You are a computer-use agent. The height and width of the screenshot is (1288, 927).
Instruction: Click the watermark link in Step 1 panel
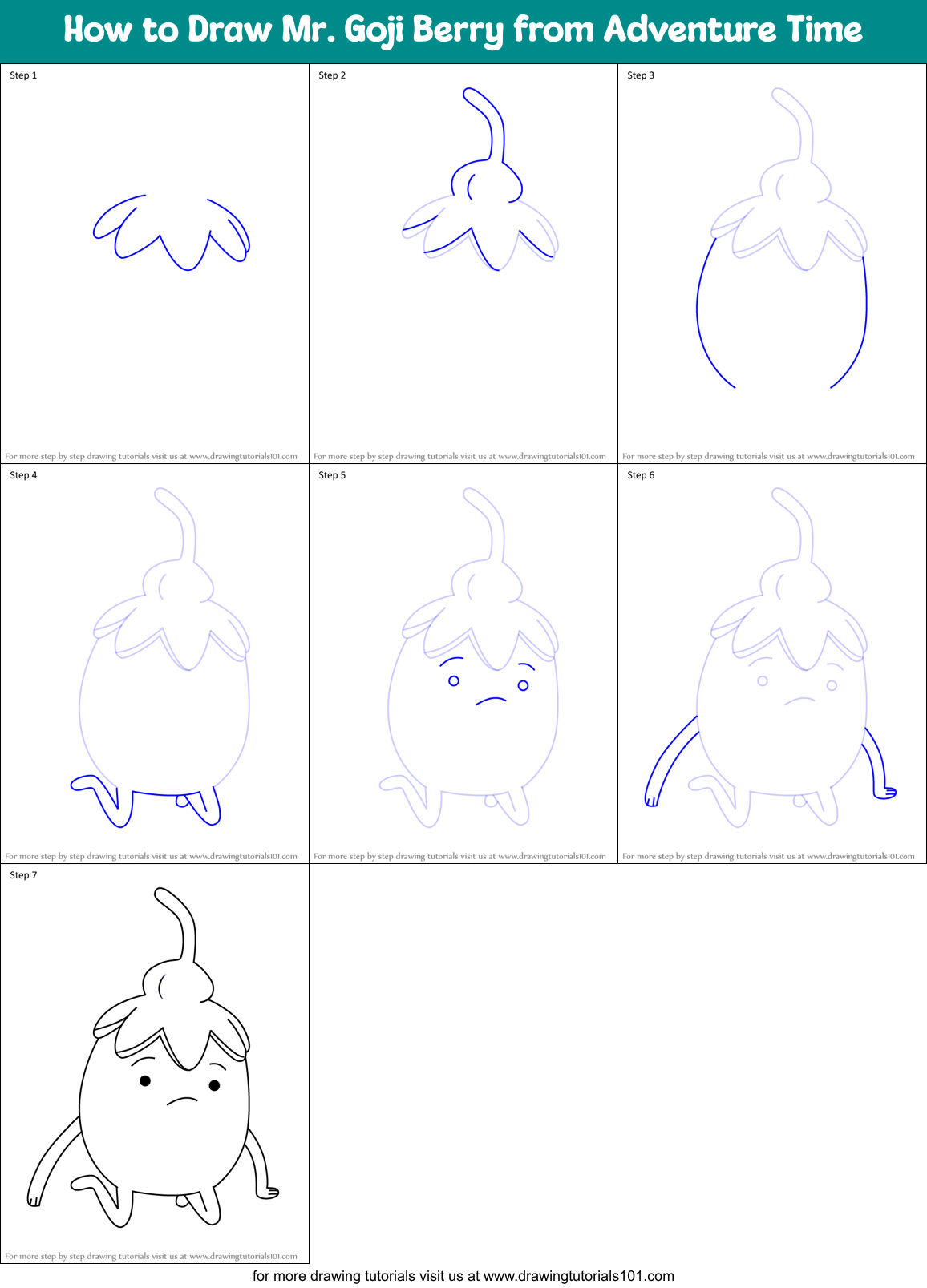click(x=151, y=456)
